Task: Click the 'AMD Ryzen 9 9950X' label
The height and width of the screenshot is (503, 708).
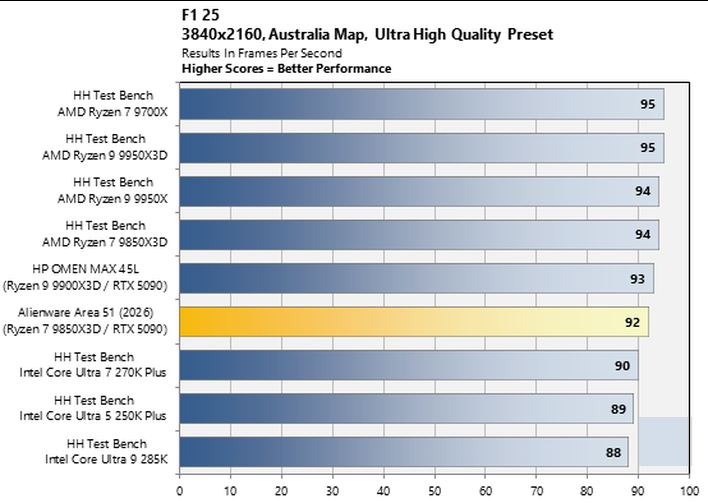Action: pos(112,199)
